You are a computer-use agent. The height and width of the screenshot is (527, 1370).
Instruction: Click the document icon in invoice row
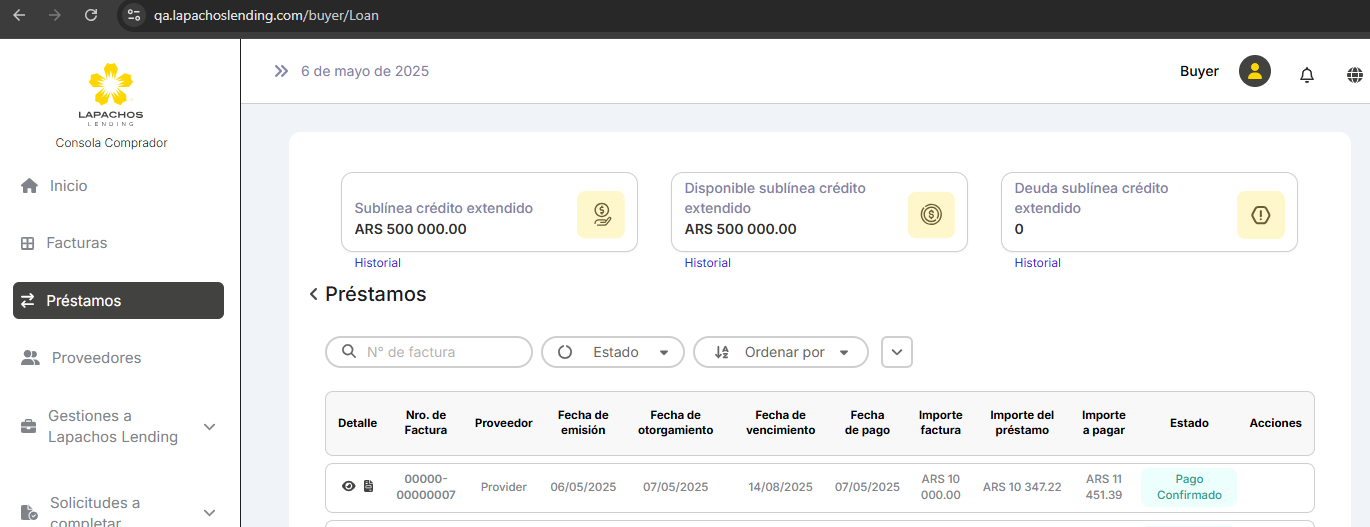(368, 487)
